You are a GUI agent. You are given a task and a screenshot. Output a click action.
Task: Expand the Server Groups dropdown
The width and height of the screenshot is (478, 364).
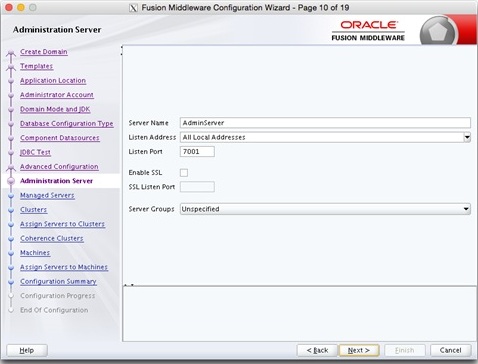pos(325,209)
